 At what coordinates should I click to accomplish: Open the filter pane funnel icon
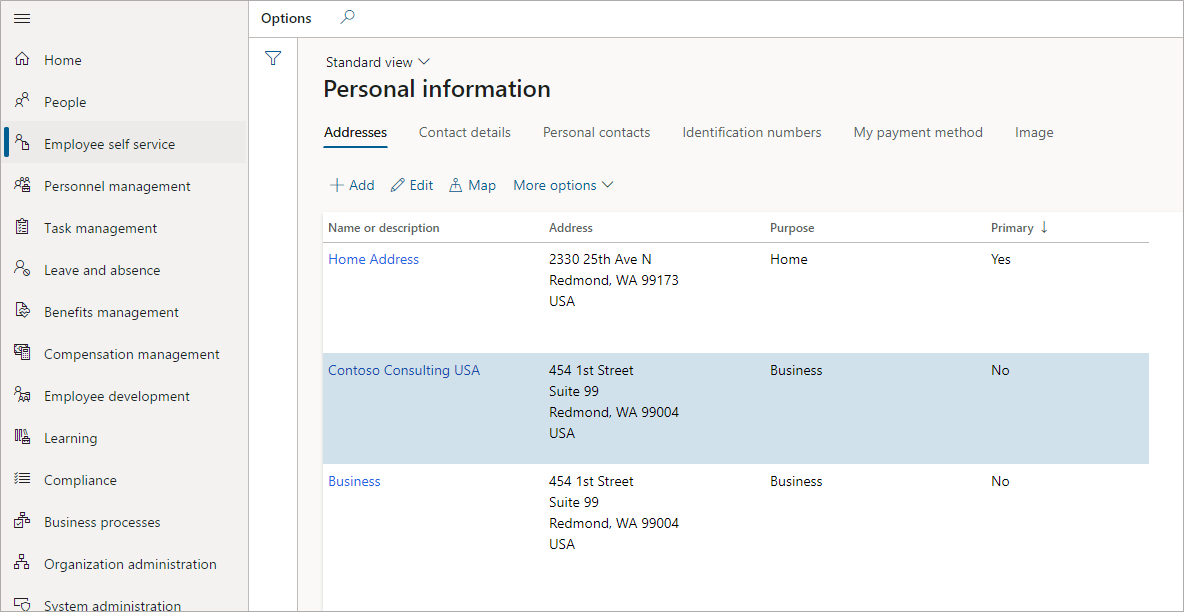click(x=273, y=58)
